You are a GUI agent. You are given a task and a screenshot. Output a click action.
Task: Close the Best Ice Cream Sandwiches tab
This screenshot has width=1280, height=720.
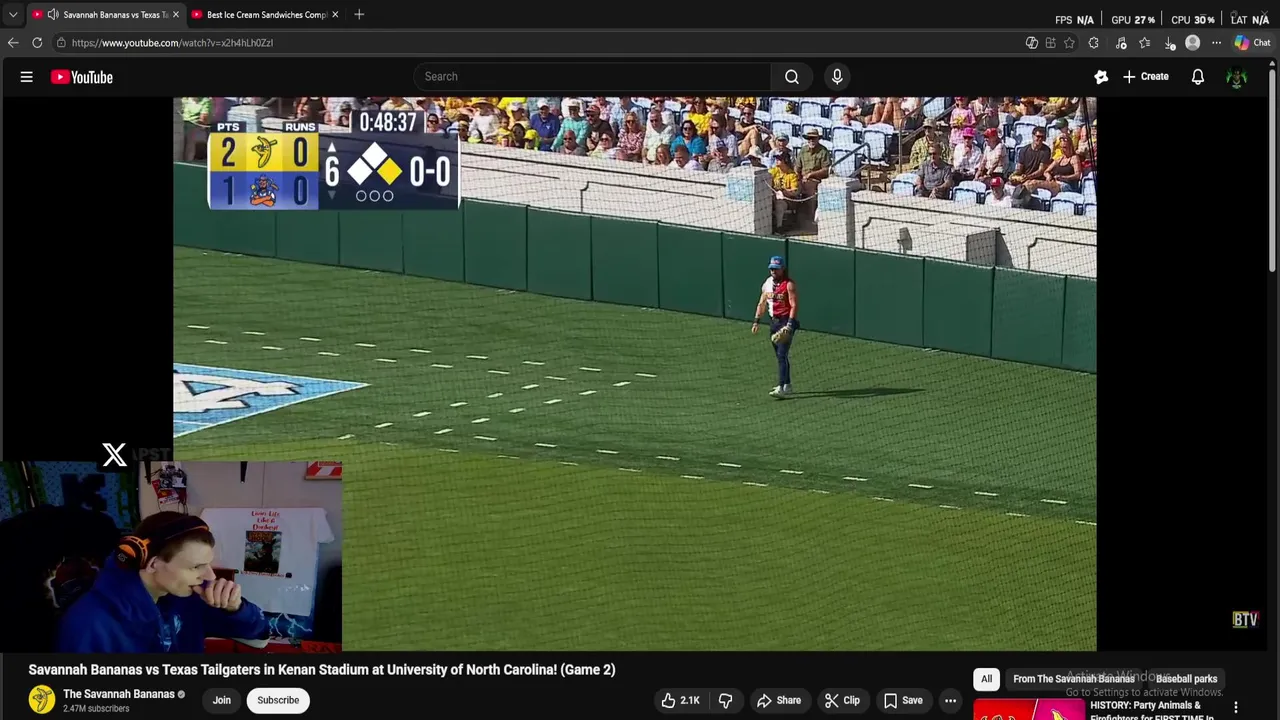point(335,15)
